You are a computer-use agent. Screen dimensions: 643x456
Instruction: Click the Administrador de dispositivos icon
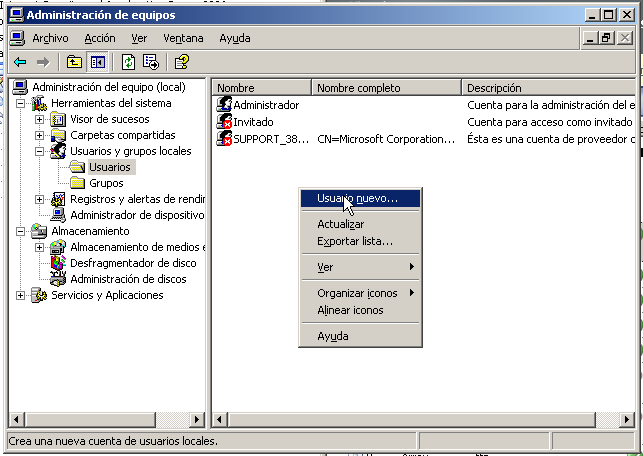pyautogui.click(x=58, y=215)
